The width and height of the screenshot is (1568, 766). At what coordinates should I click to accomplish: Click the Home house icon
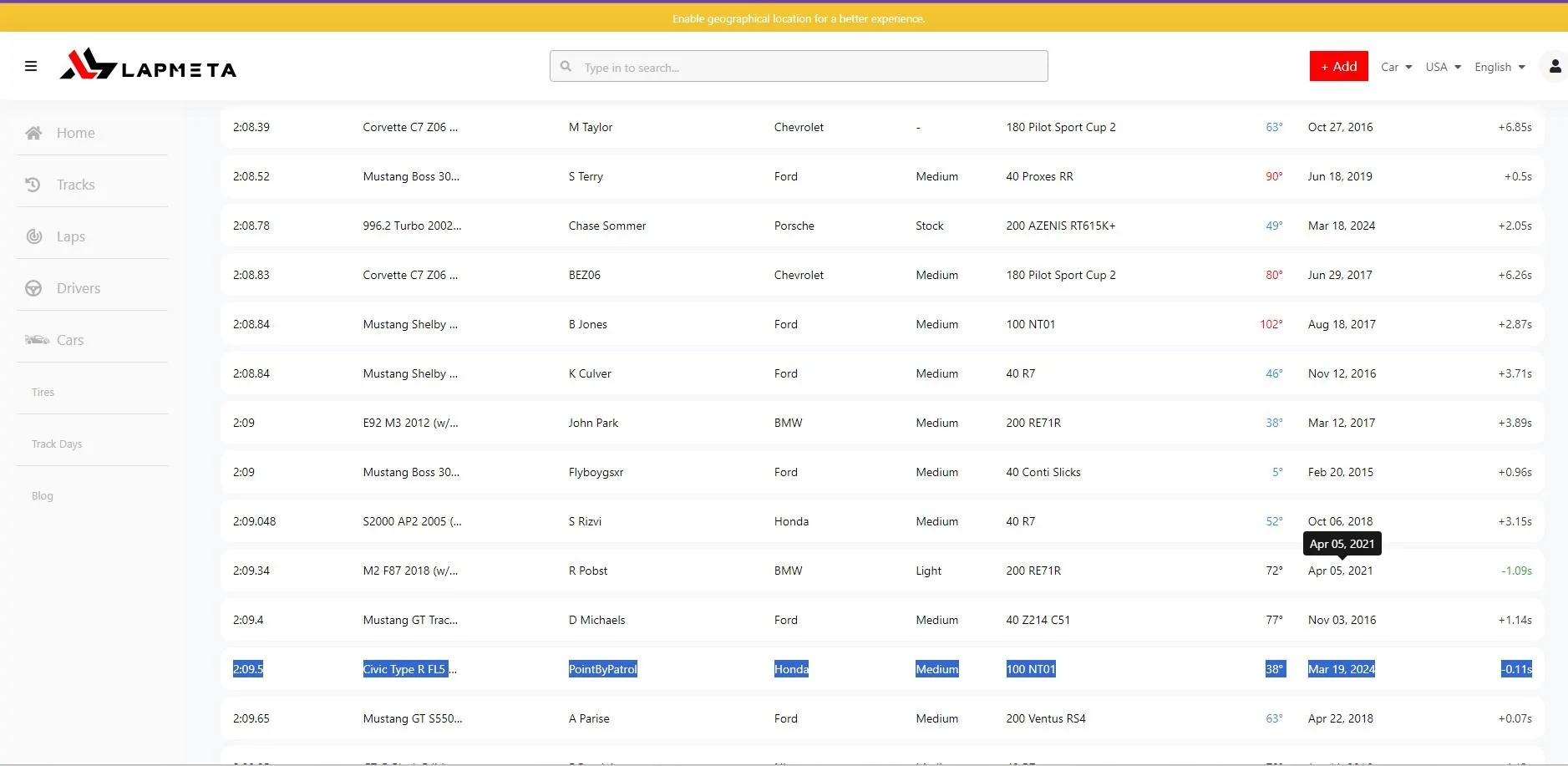pos(33,133)
